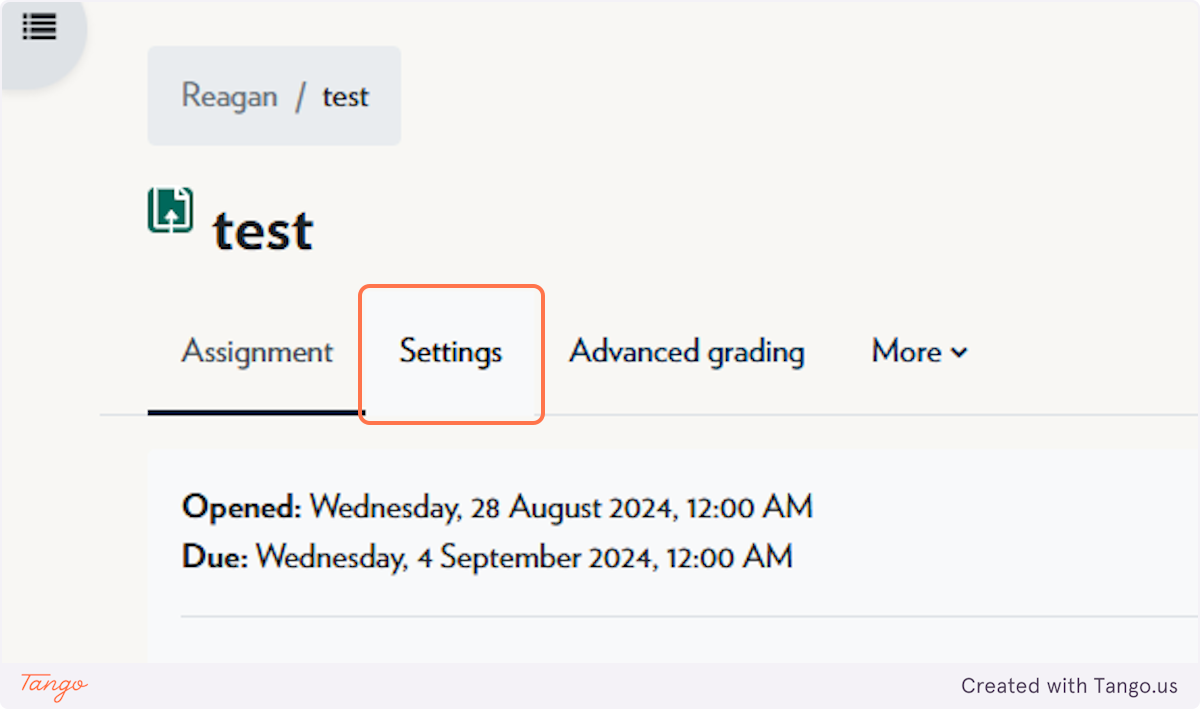1200x709 pixels.
Task: Click the green assignment activity icon
Action: click(171, 210)
